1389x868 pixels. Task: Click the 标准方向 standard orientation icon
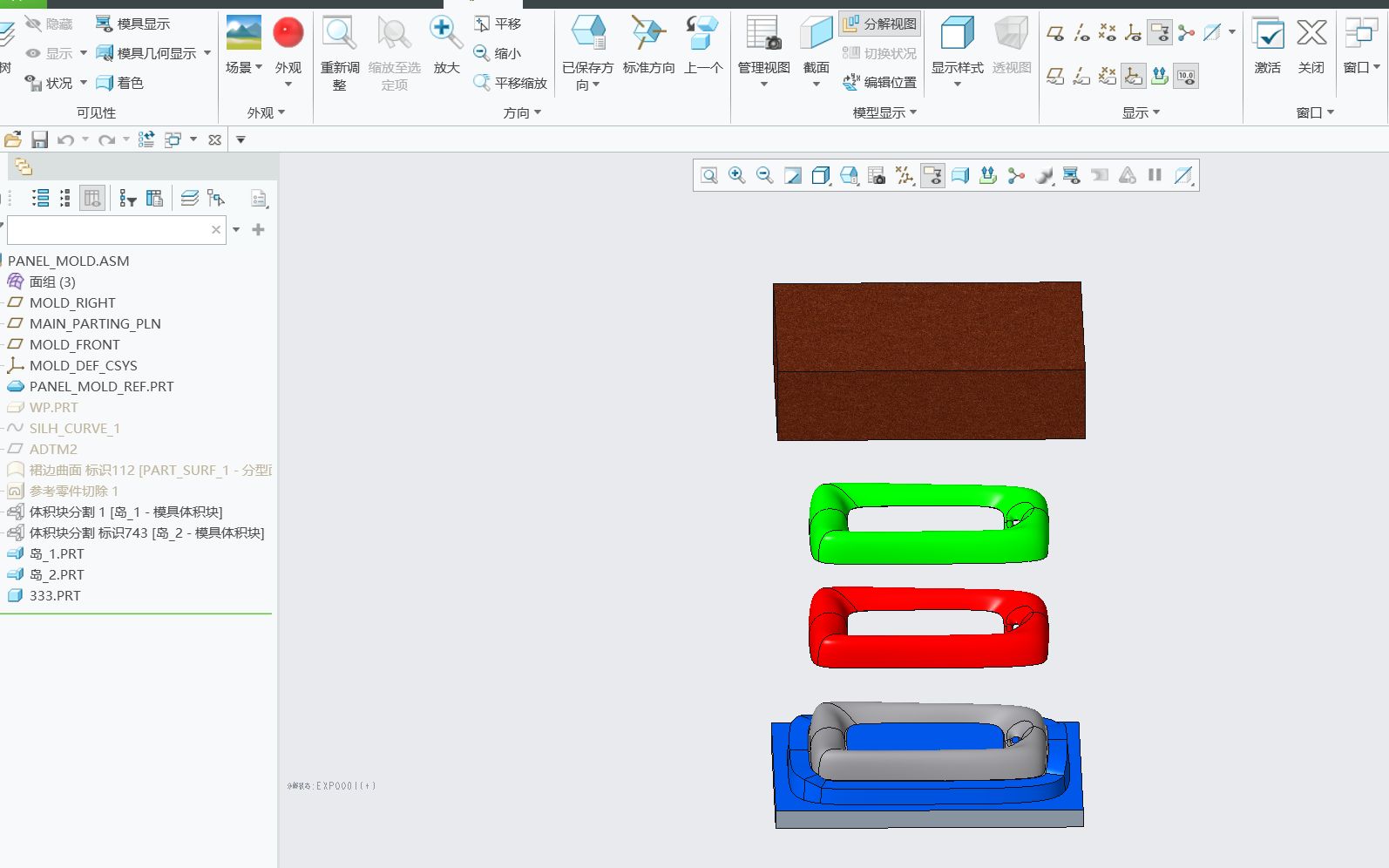[649, 33]
